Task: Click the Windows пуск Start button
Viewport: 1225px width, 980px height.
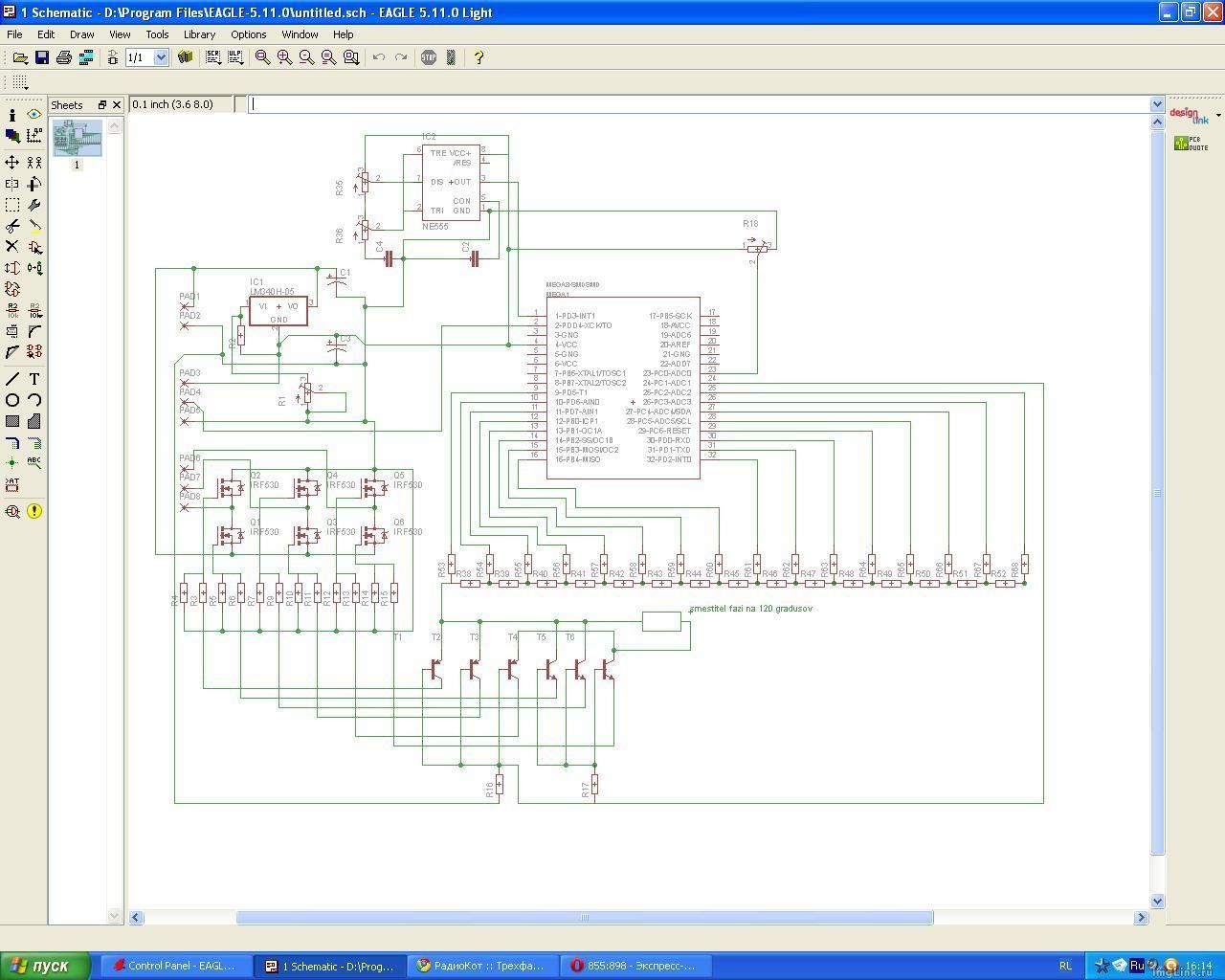Action: 45,966
